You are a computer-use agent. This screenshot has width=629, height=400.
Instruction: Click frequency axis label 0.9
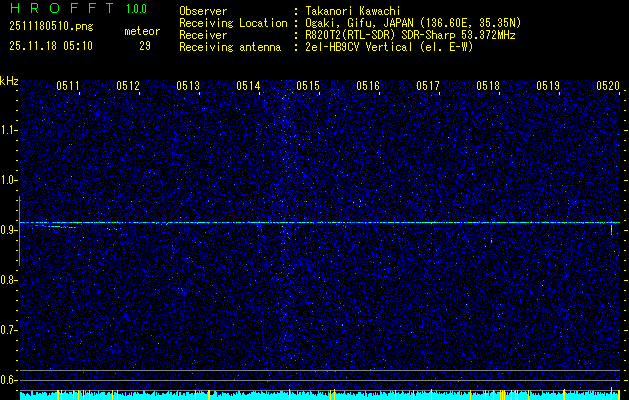(8, 230)
